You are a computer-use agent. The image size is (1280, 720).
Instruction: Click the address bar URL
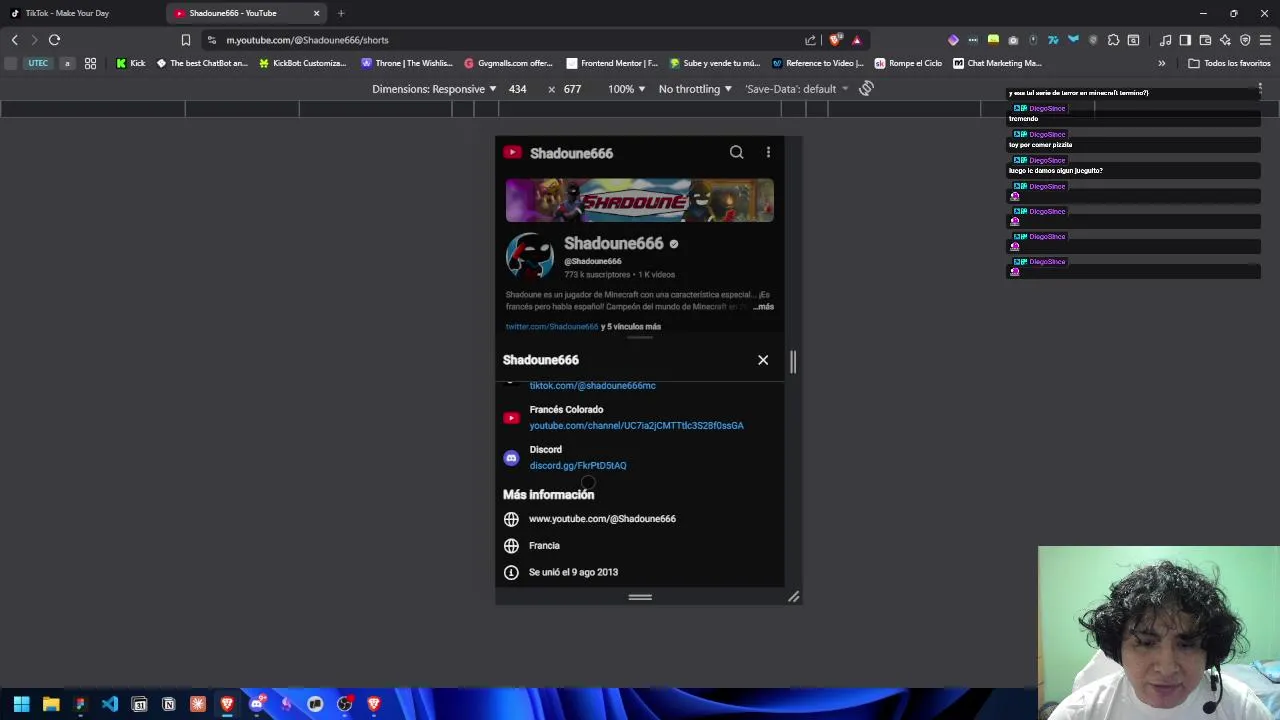coord(307,40)
